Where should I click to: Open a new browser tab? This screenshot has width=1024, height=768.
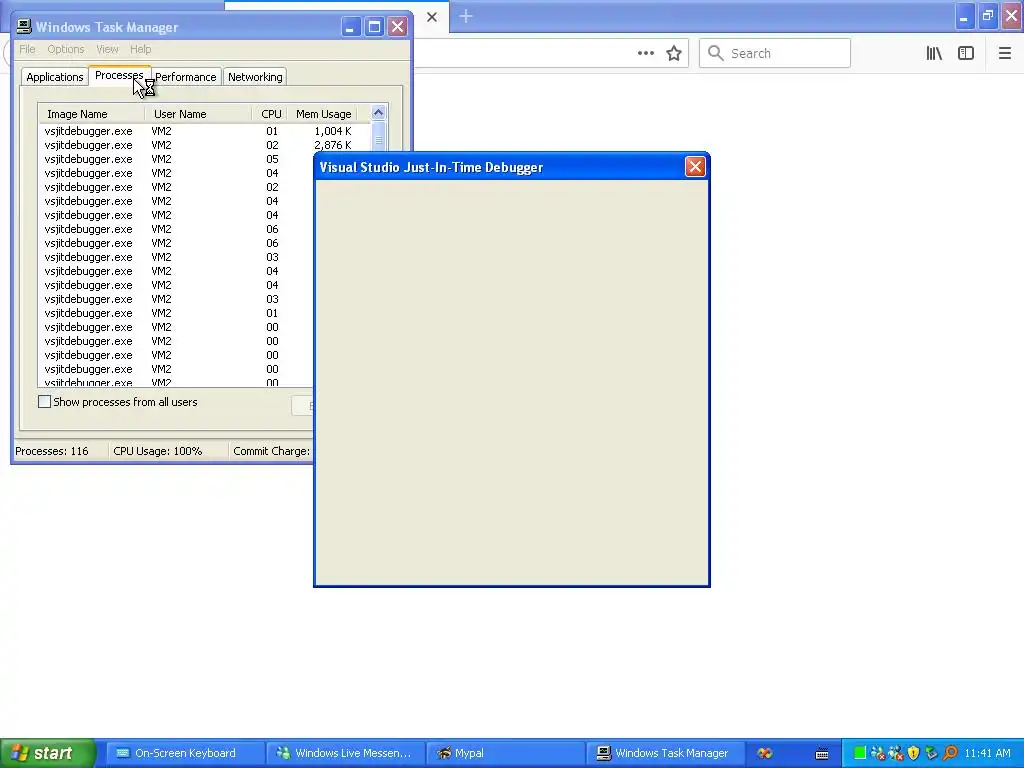pos(466,16)
